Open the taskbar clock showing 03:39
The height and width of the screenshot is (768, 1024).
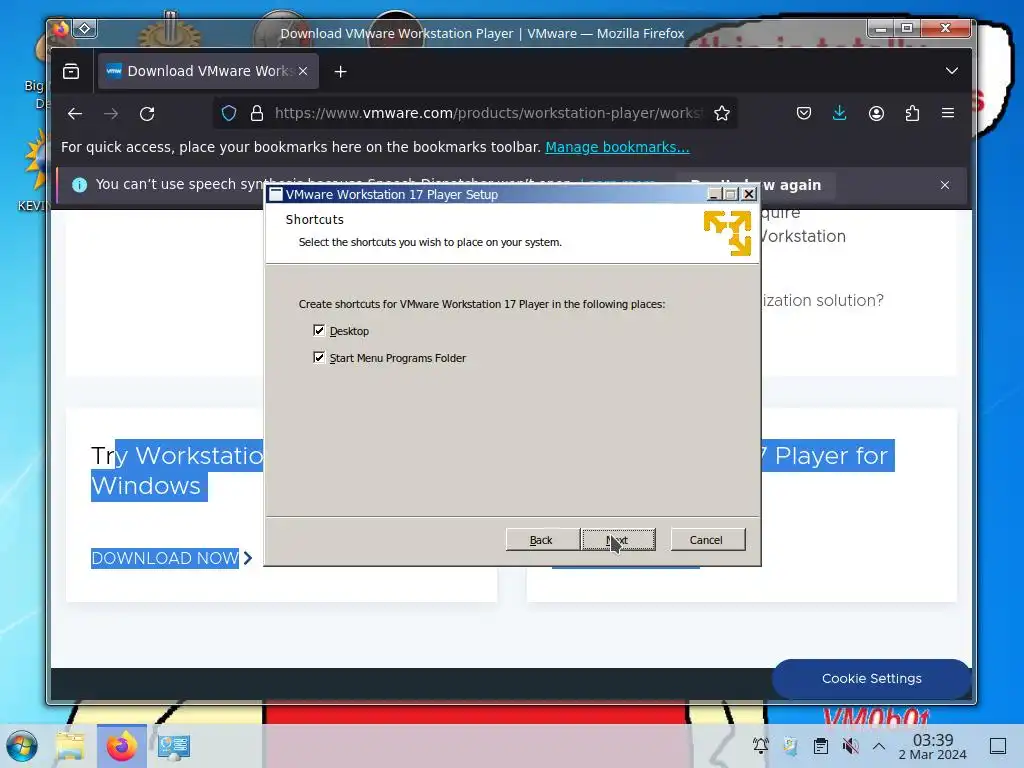click(x=933, y=746)
